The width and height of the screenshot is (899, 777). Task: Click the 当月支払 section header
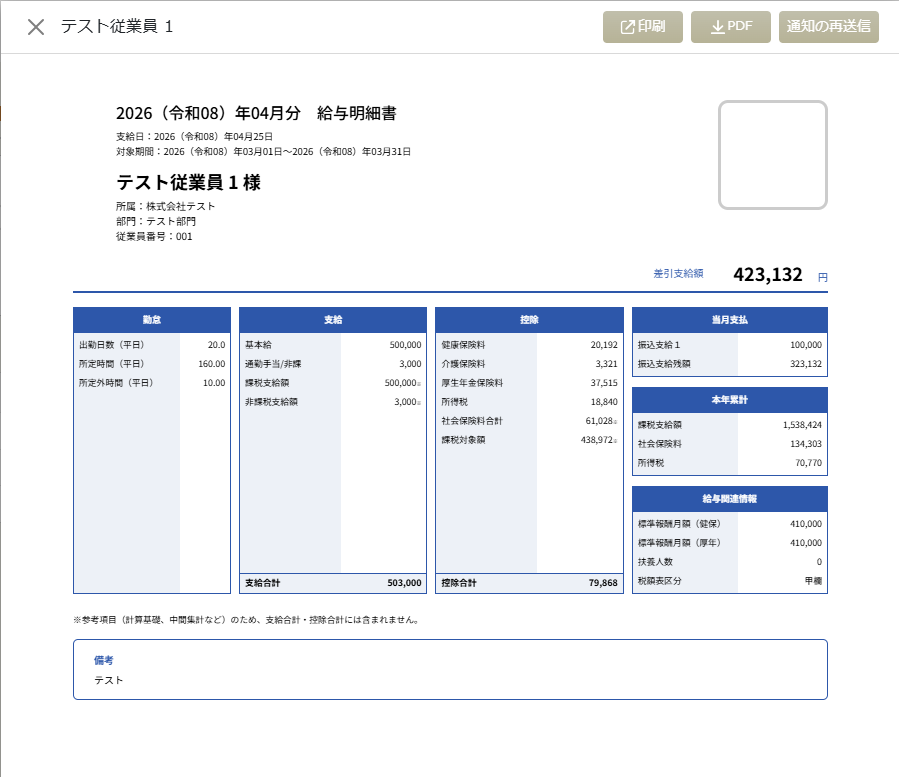point(729,320)
